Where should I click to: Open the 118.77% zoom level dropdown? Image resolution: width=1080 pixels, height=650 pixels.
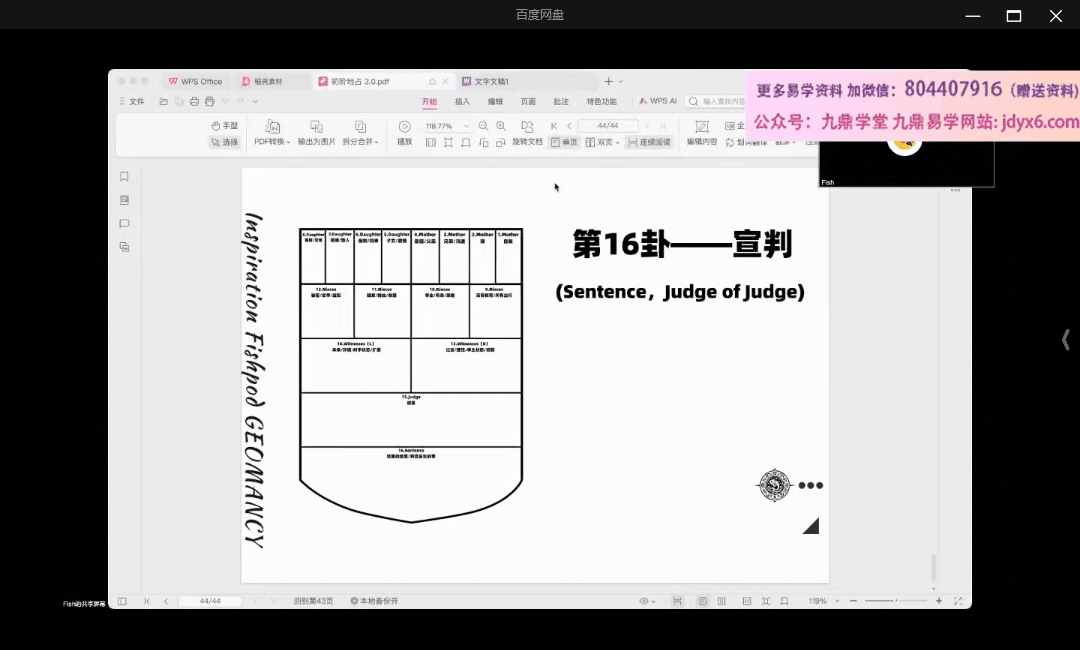(466, 126)
